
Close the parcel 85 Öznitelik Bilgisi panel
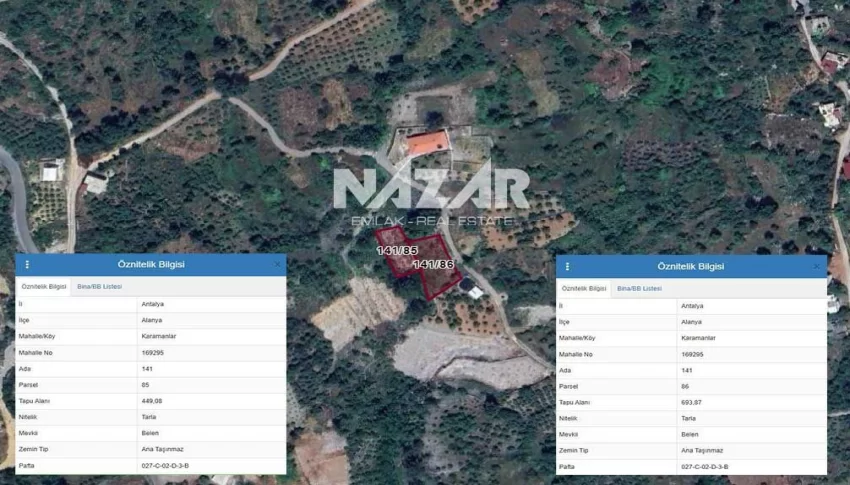(x=277, y=265)
